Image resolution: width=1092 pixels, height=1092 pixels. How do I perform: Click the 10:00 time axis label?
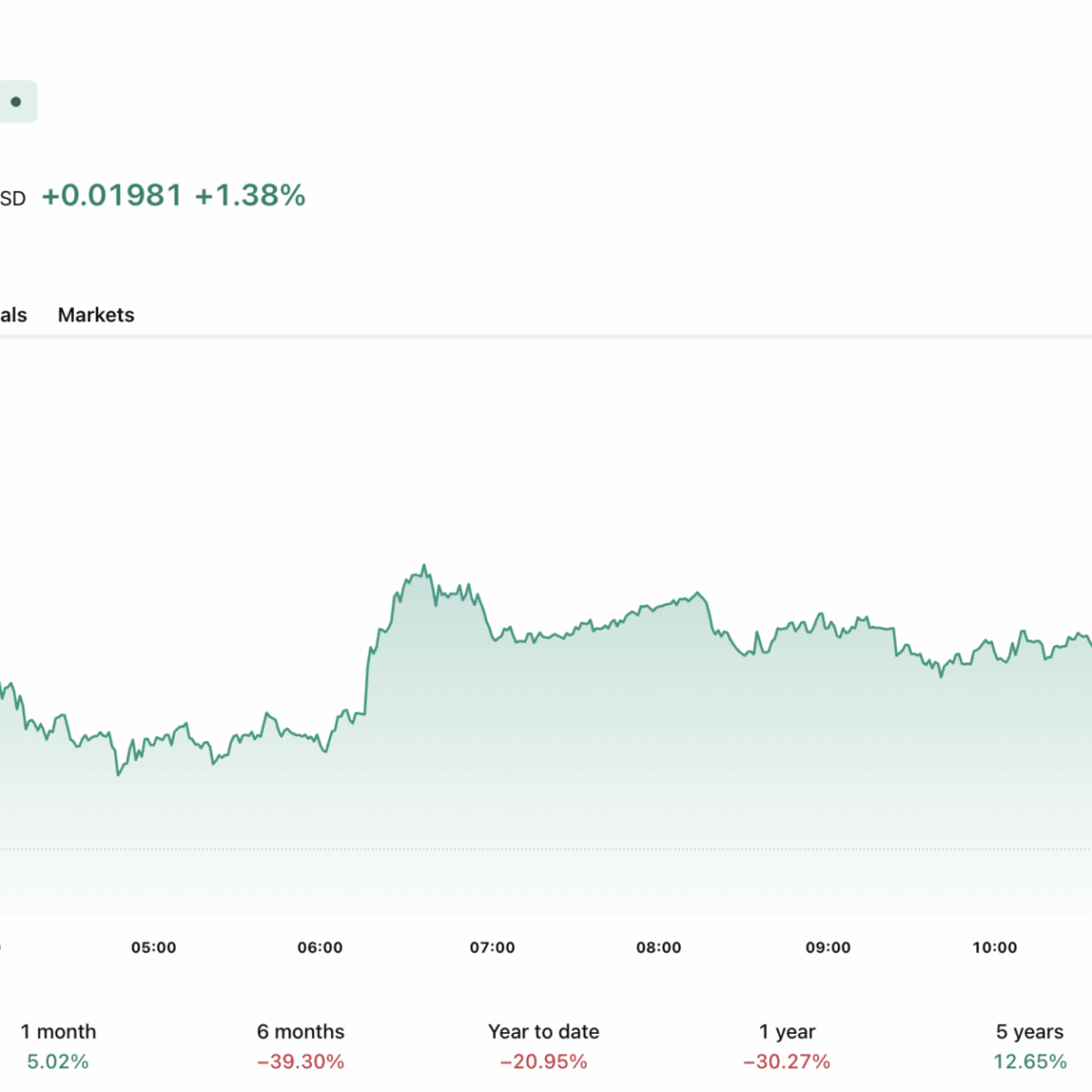pos(995,947)
